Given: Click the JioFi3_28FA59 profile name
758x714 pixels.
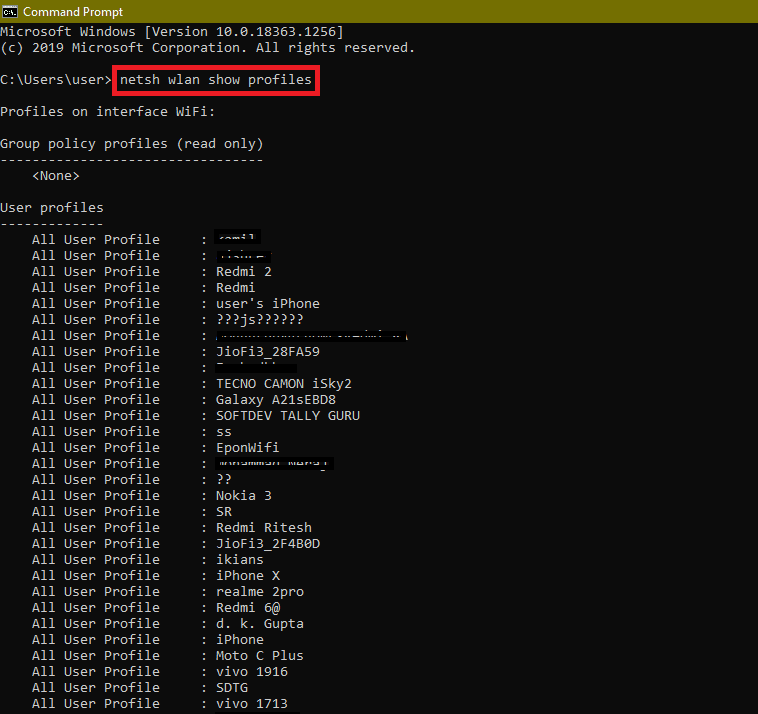Looking at the screenshot, I should point(267,352).
